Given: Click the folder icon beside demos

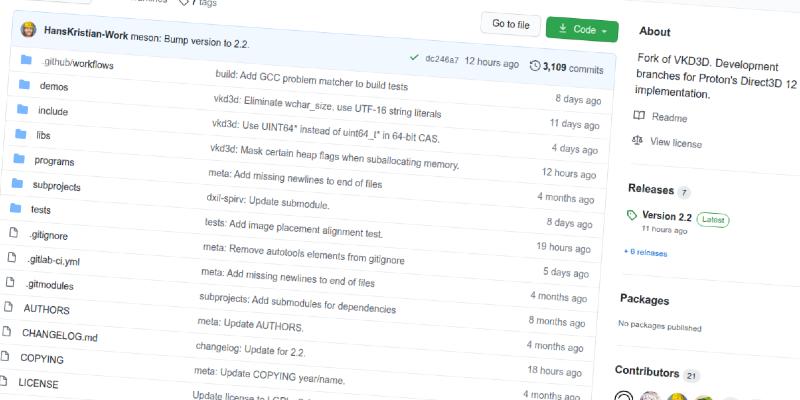Looking at the screenshot, I should 23,85.
